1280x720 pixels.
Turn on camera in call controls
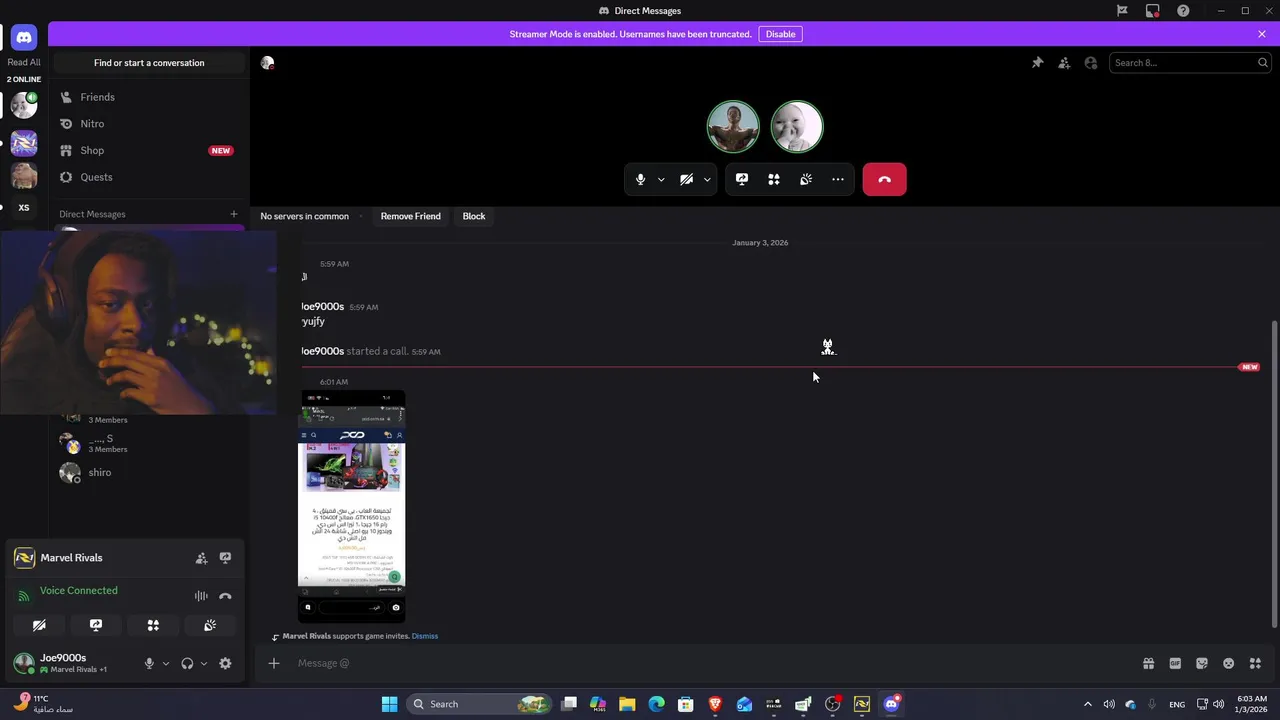tap(686, 180)
